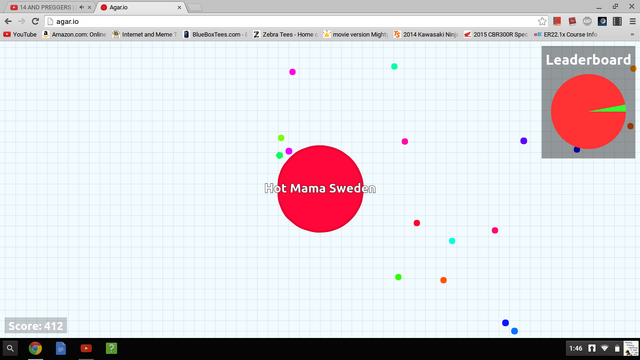The width and height of the screenshot is (640, 360).
Task: Open the Chrome hamburger menu
Action: (632, 21)
